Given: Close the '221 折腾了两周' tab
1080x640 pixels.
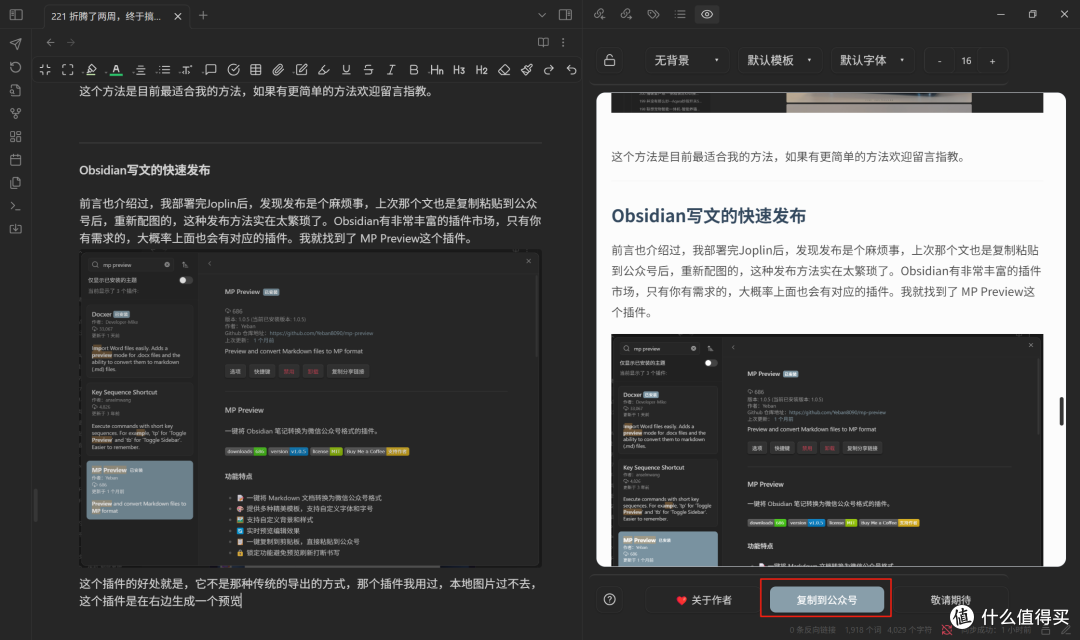Looking at the screenshot, I should pos(178,16).
